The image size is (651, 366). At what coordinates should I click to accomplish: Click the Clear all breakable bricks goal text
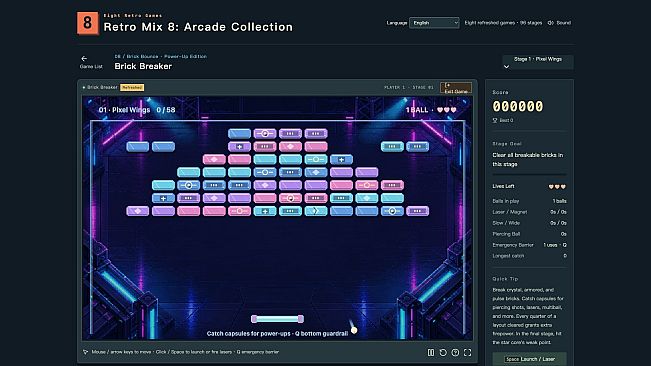(x=528, y=160)
